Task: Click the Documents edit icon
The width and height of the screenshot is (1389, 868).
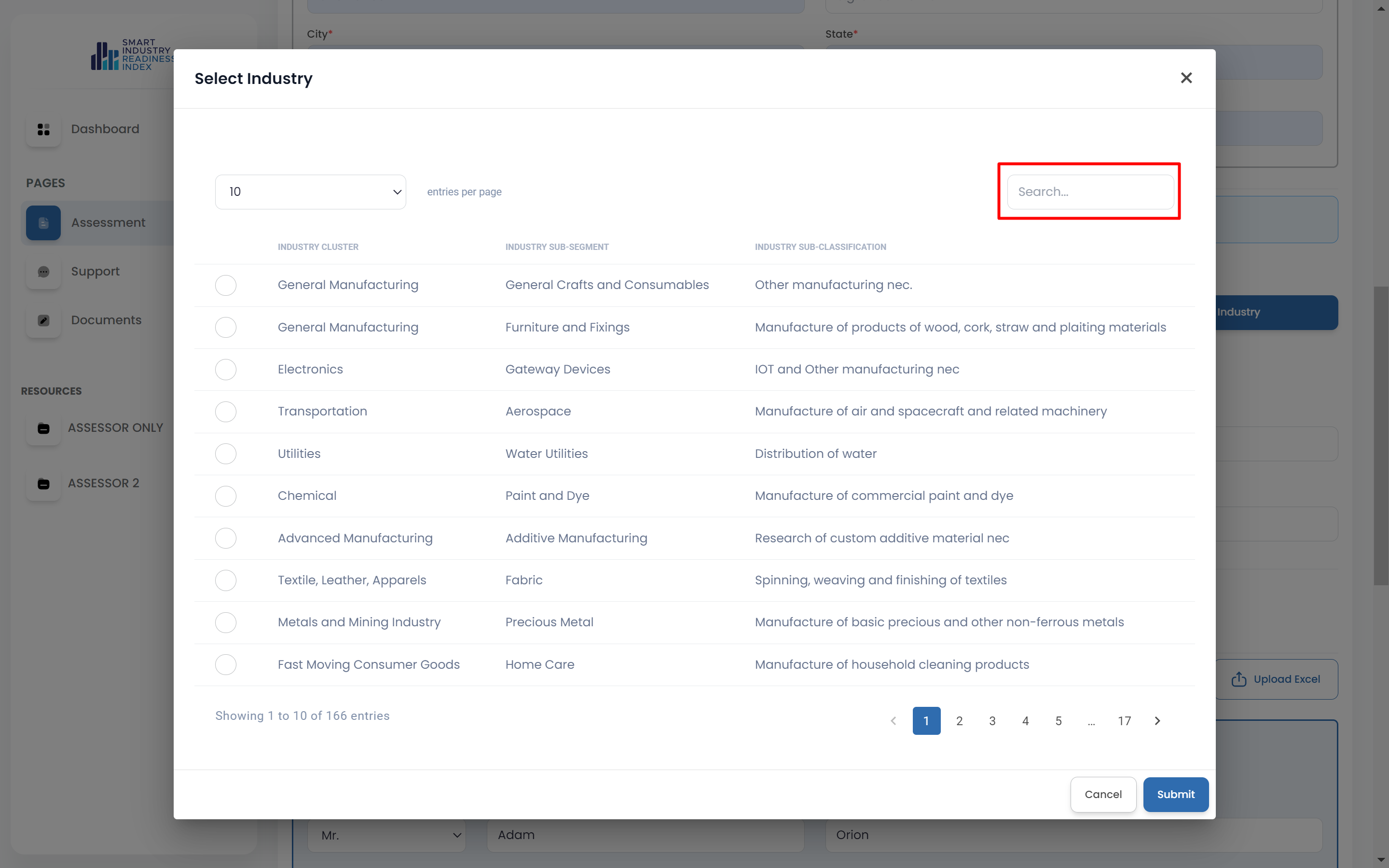Action: [43, 320]
